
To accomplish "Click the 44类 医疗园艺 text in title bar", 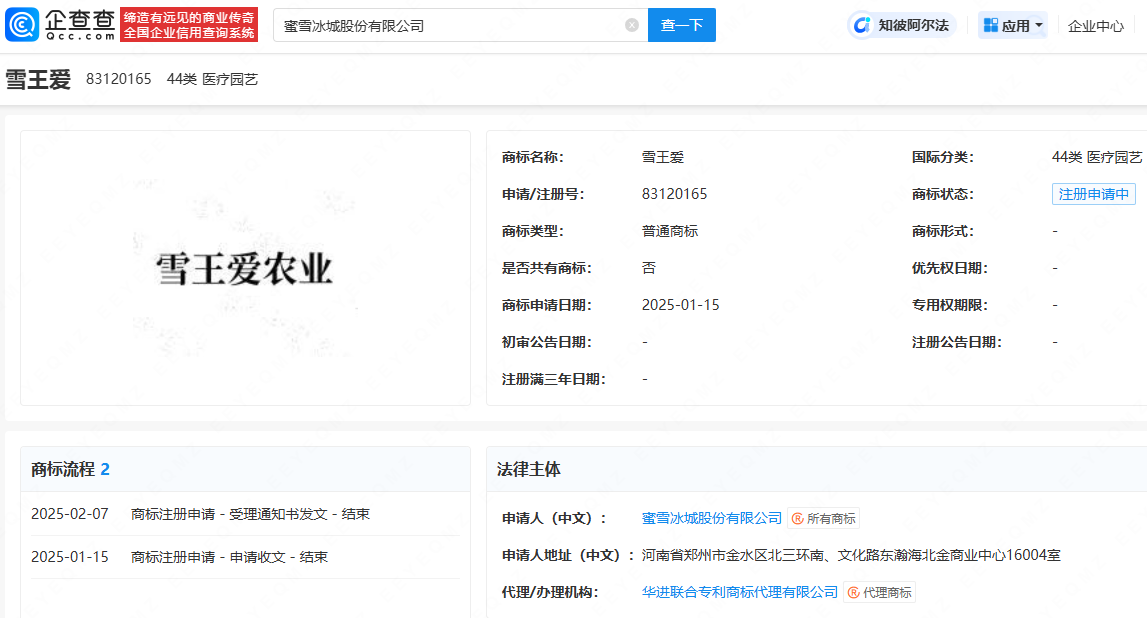I will 212,79.
